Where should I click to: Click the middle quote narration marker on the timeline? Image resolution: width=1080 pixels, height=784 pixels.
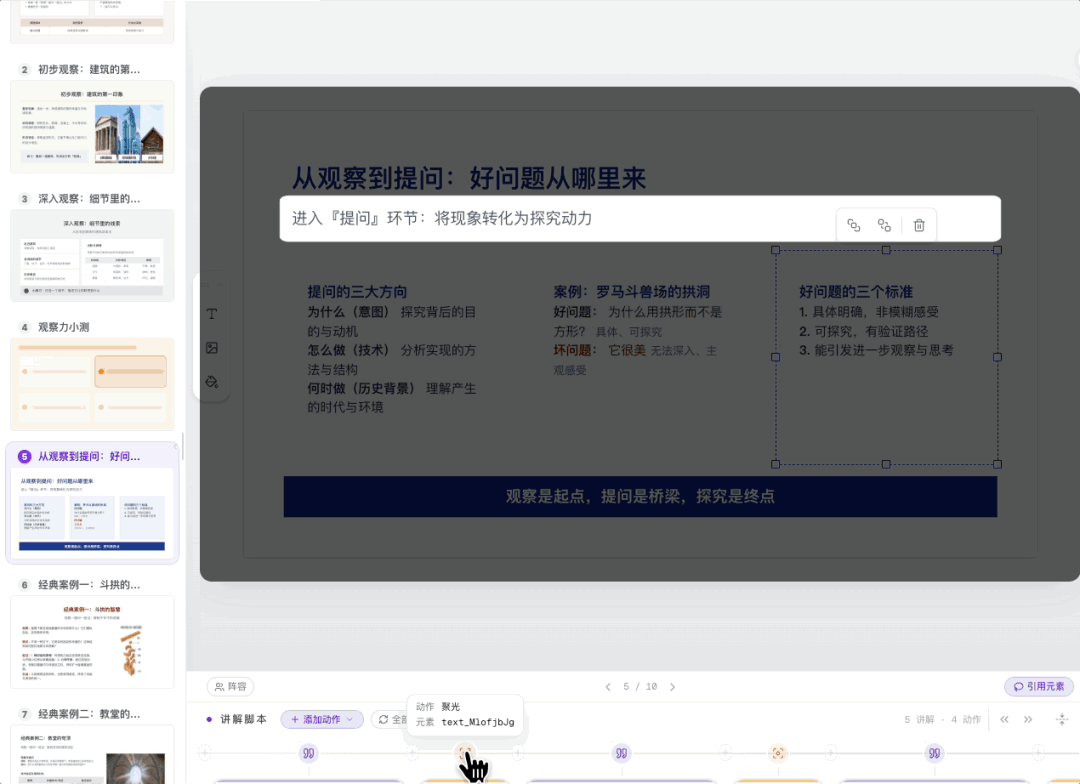621,753
